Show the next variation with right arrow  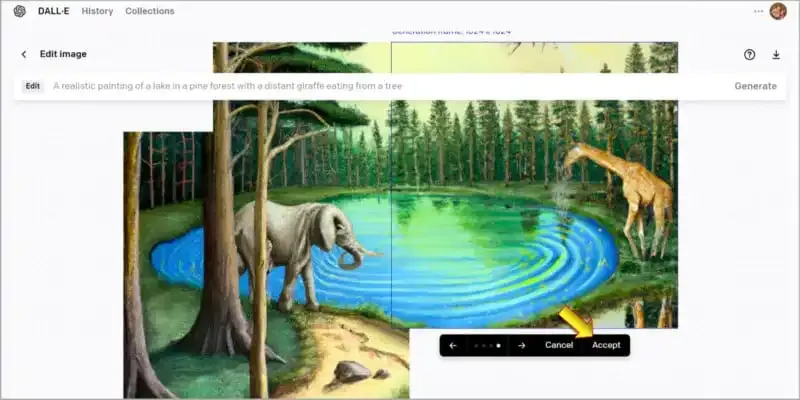[x=521, y=345]
